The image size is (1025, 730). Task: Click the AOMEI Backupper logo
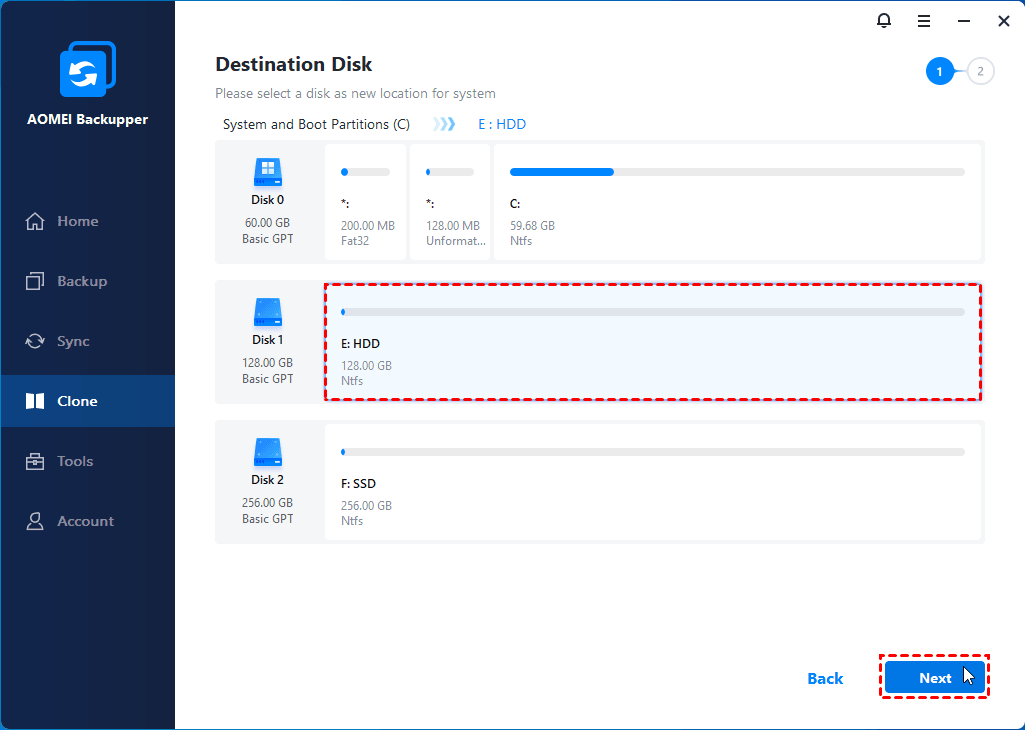(x=87, y=70)
